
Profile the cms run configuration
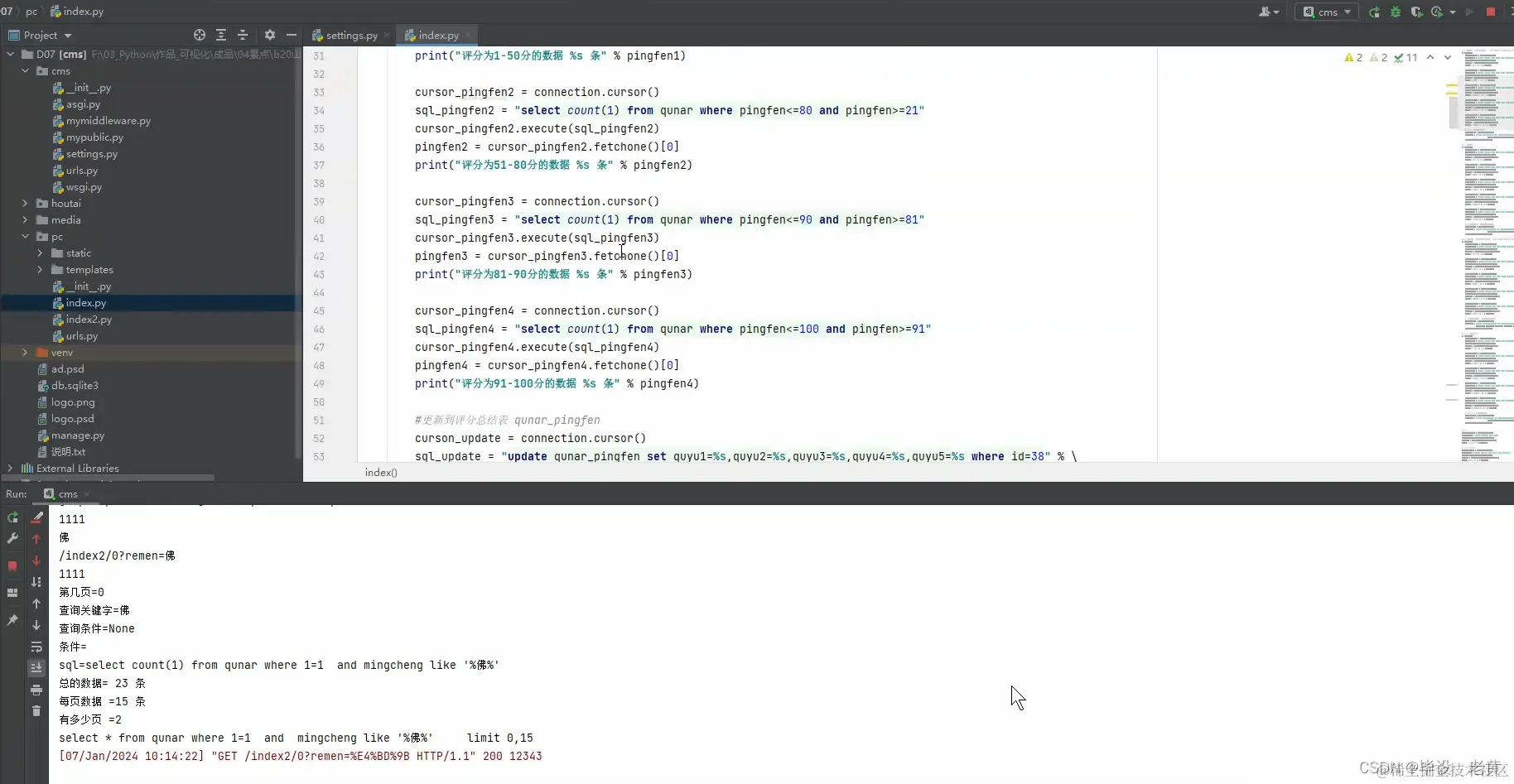coord(1437,12)
